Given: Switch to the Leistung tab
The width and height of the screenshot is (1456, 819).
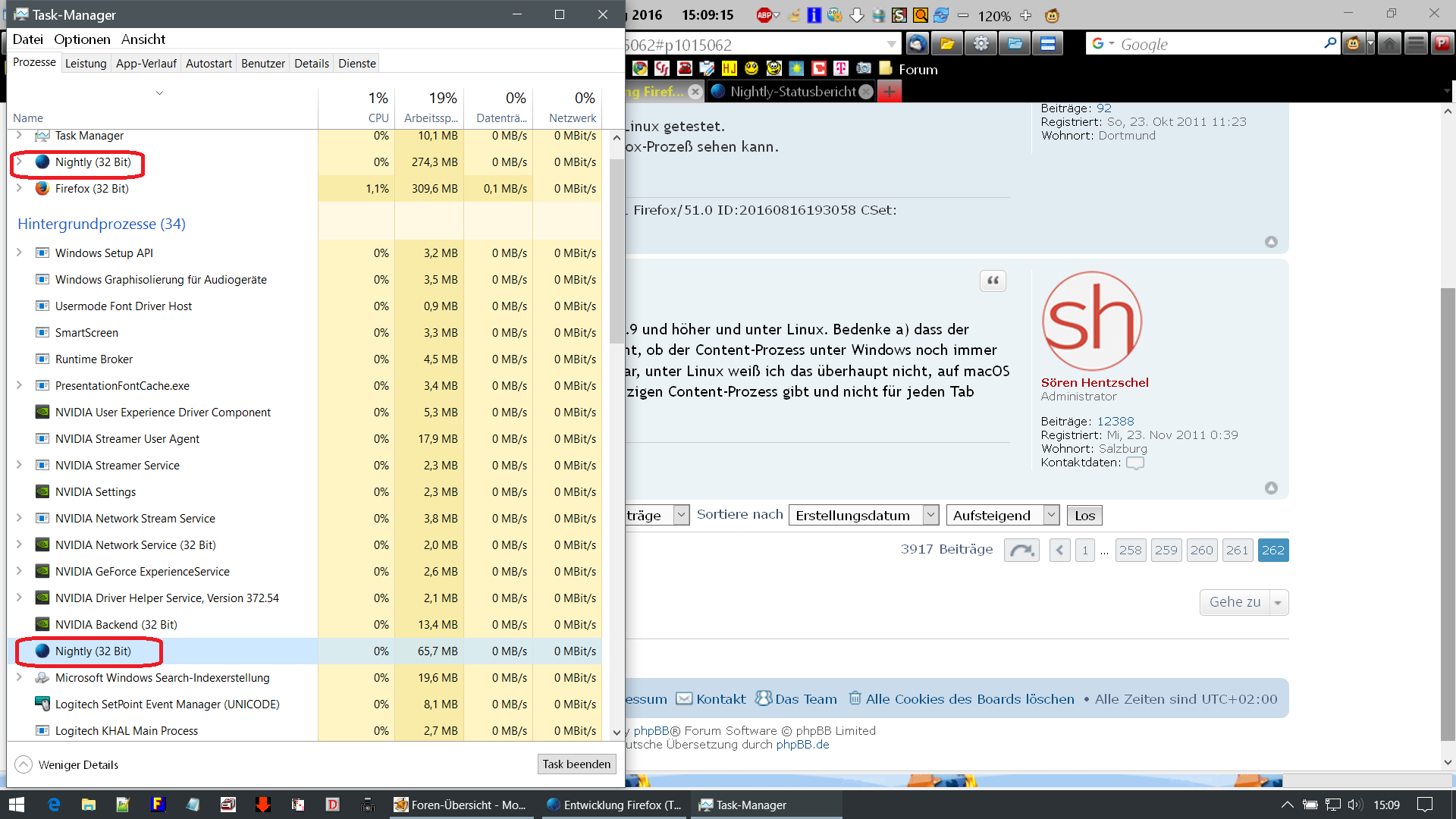Looking at the screenshot, I should click(86, 64).
